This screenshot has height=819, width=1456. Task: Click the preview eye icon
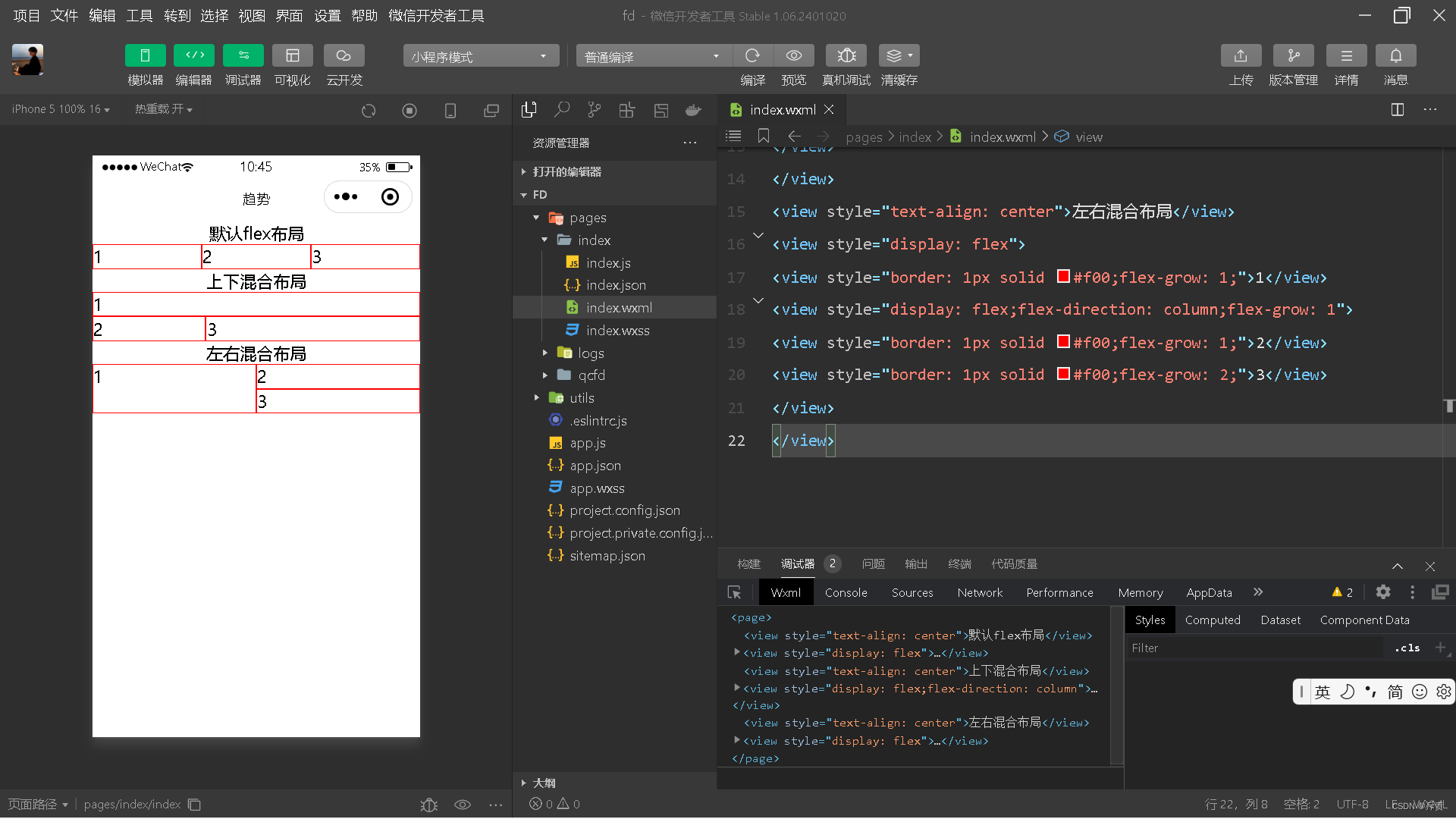point(794,55)
